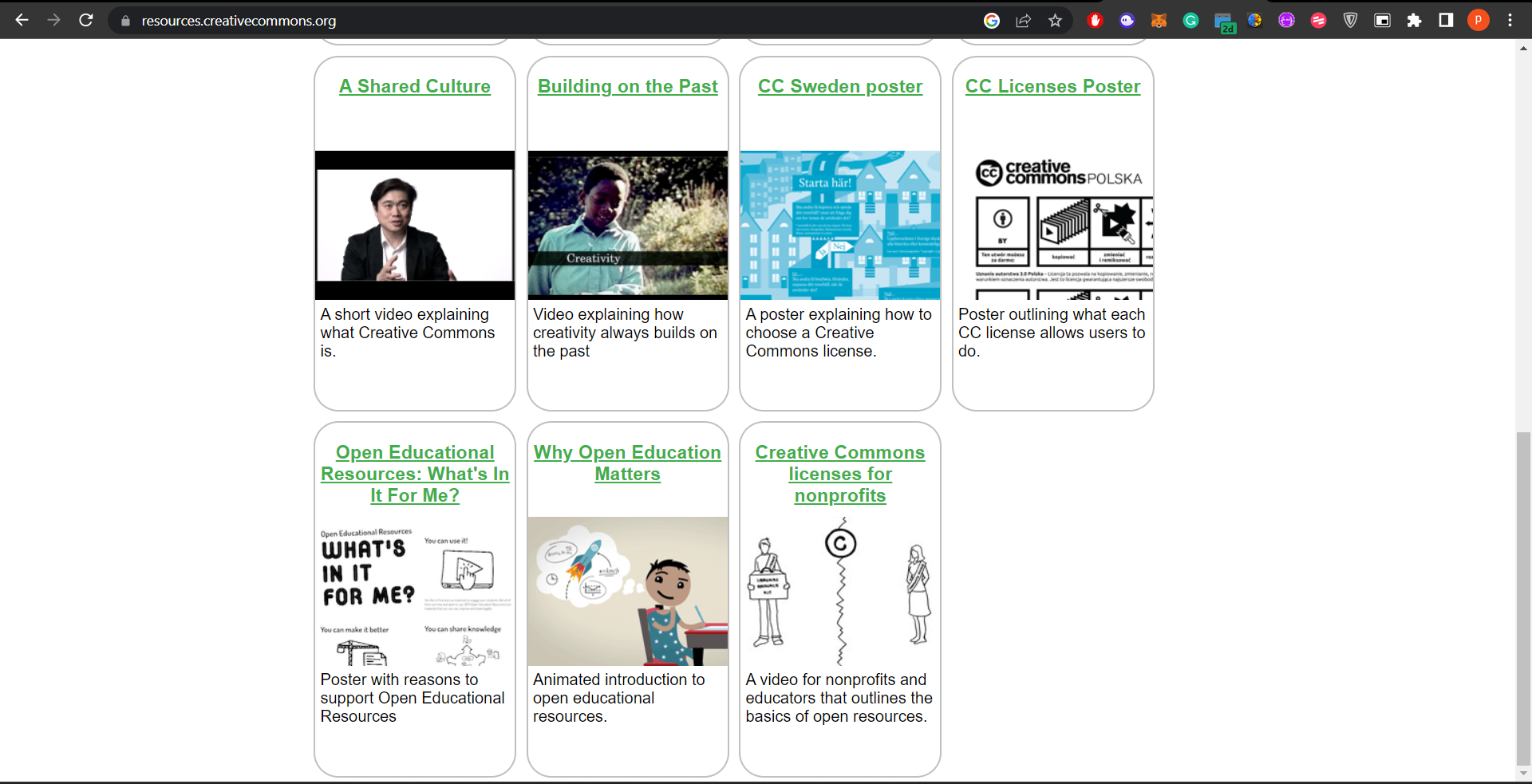This screenshot has height=784, width=1532.
Task: Open the purple circular extension
Action: click(x=1286, y=21)
